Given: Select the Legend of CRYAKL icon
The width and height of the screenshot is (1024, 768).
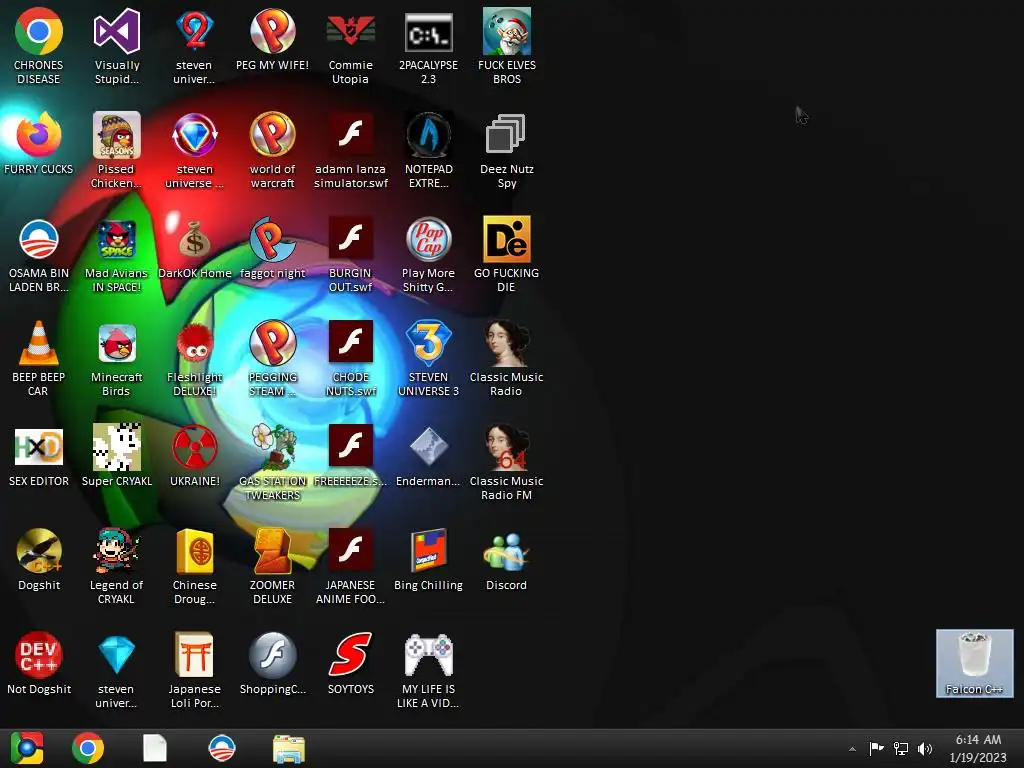Looking at the screenshot, I should click(x=116, y=551).
